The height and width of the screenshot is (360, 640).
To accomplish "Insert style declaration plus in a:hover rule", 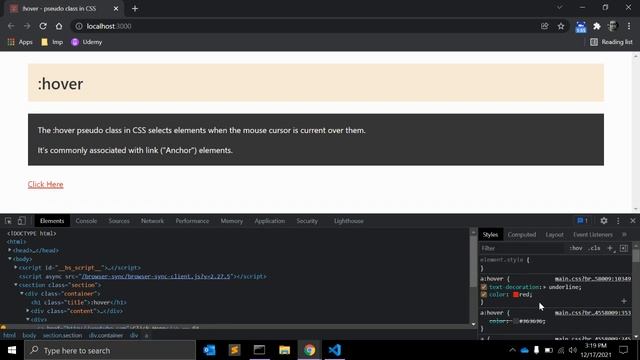I will 624,301.
